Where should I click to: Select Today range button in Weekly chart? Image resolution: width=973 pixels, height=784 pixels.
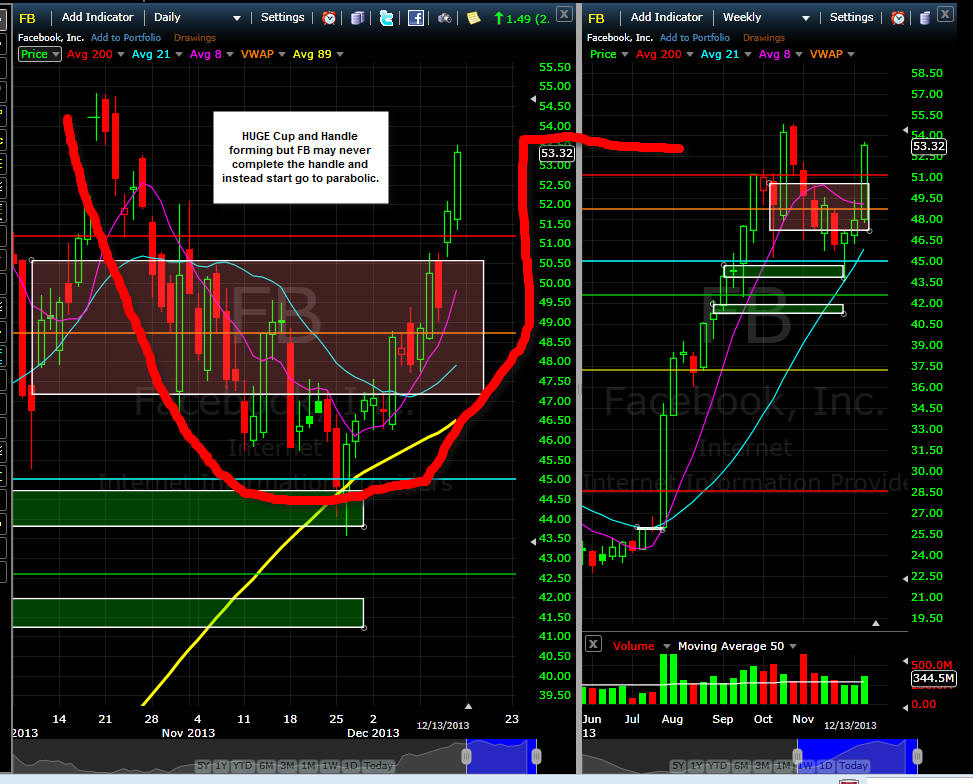point(853,765)
